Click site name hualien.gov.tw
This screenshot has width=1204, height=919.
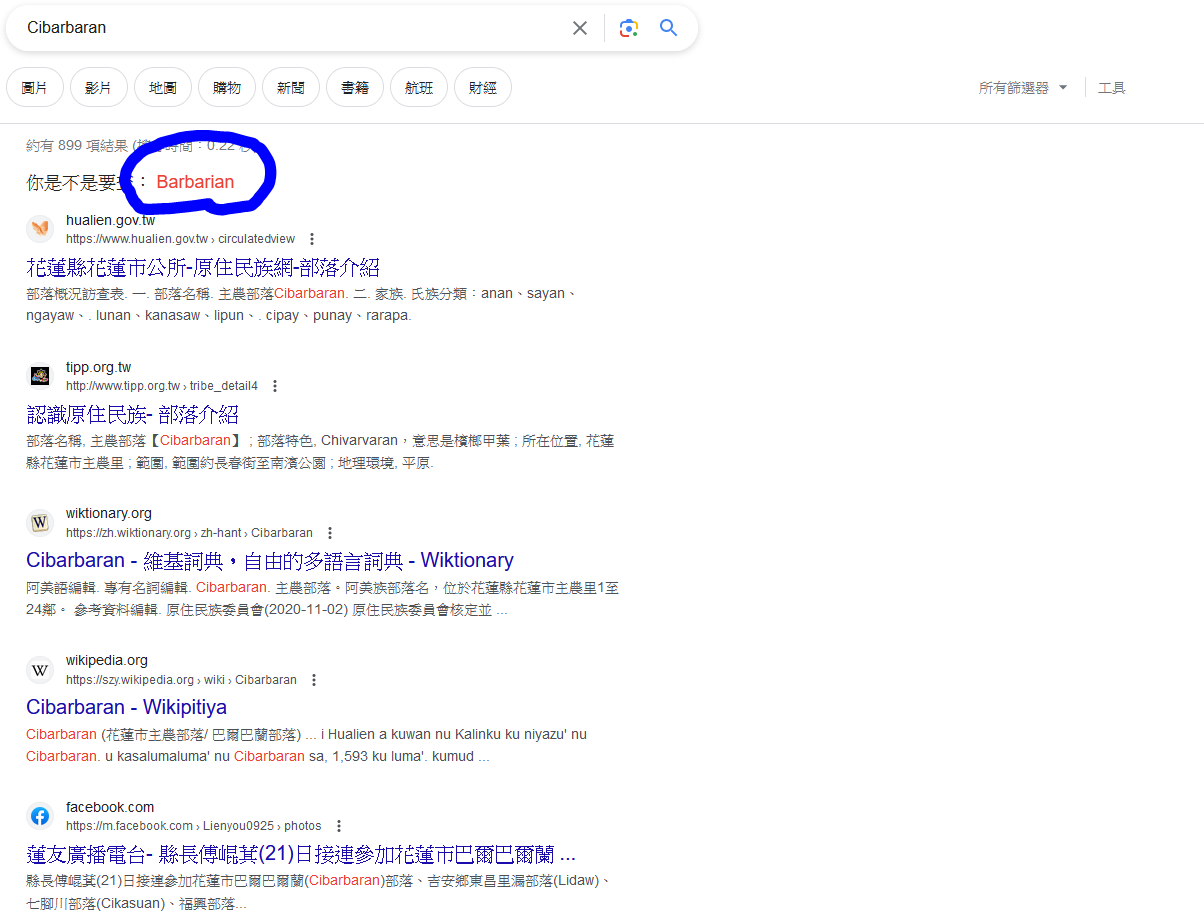[x=111, y=220]
